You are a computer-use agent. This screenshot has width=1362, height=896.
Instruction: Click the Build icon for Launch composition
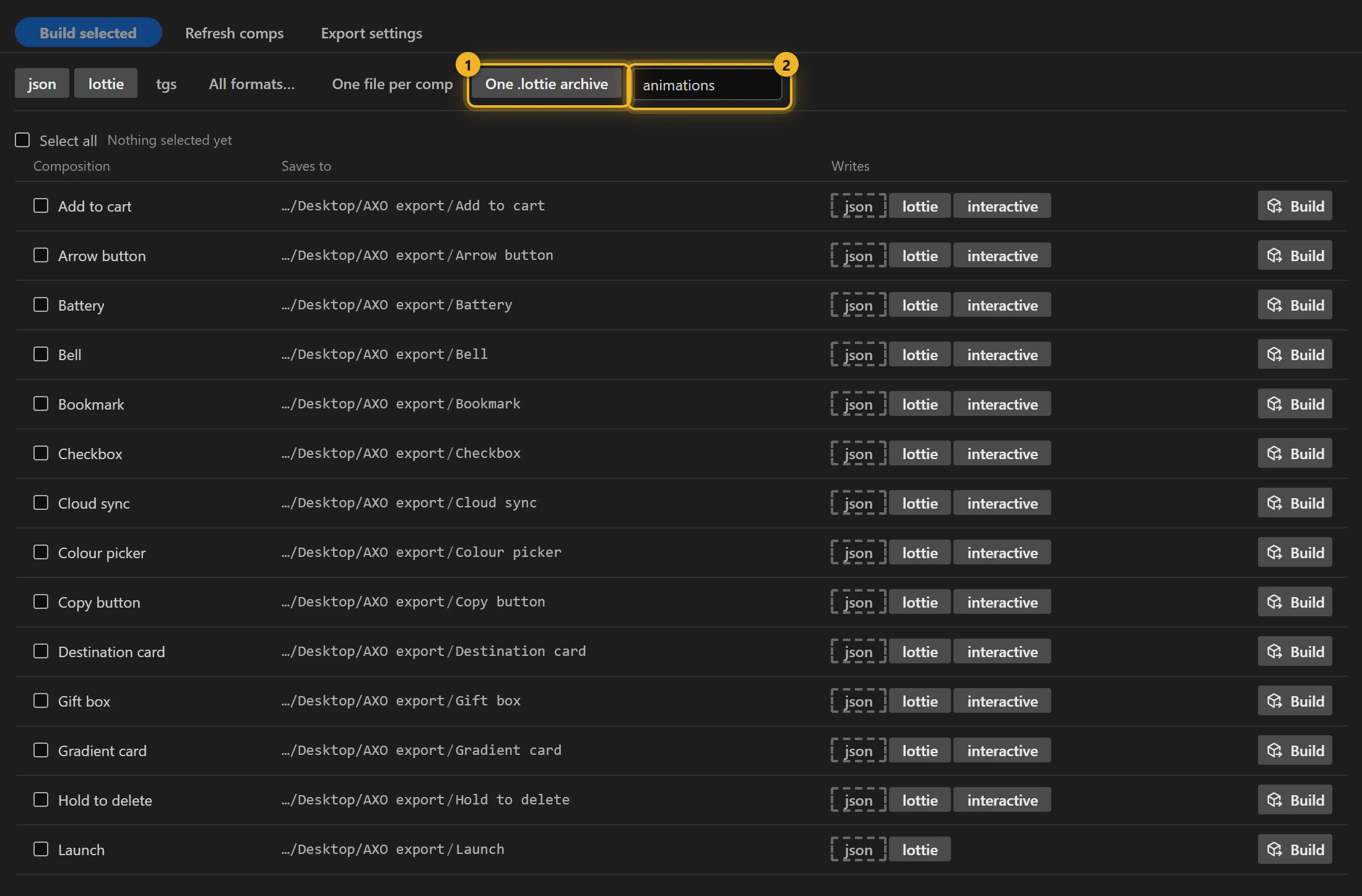1274,850
